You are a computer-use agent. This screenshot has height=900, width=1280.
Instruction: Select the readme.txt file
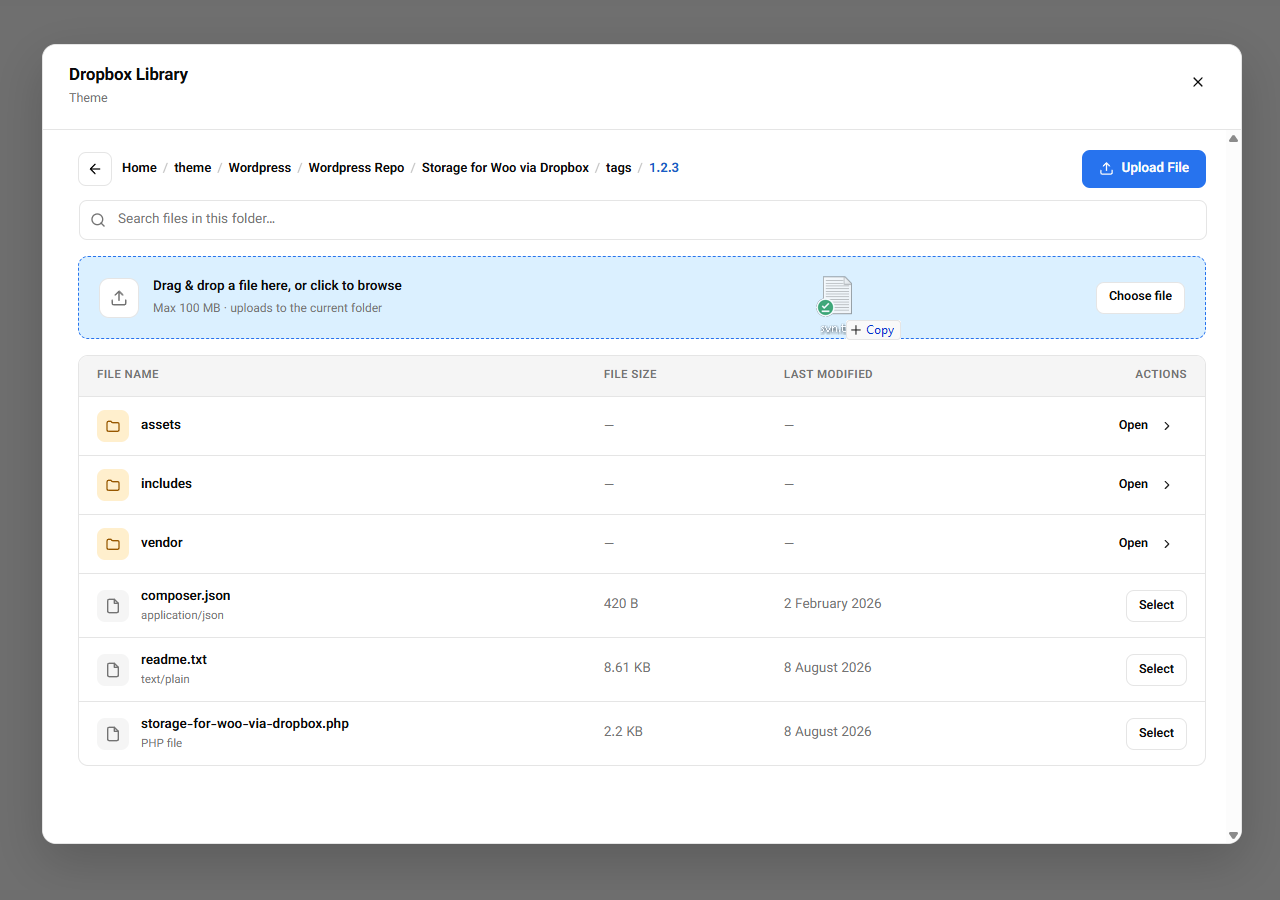pos(1156,670)
